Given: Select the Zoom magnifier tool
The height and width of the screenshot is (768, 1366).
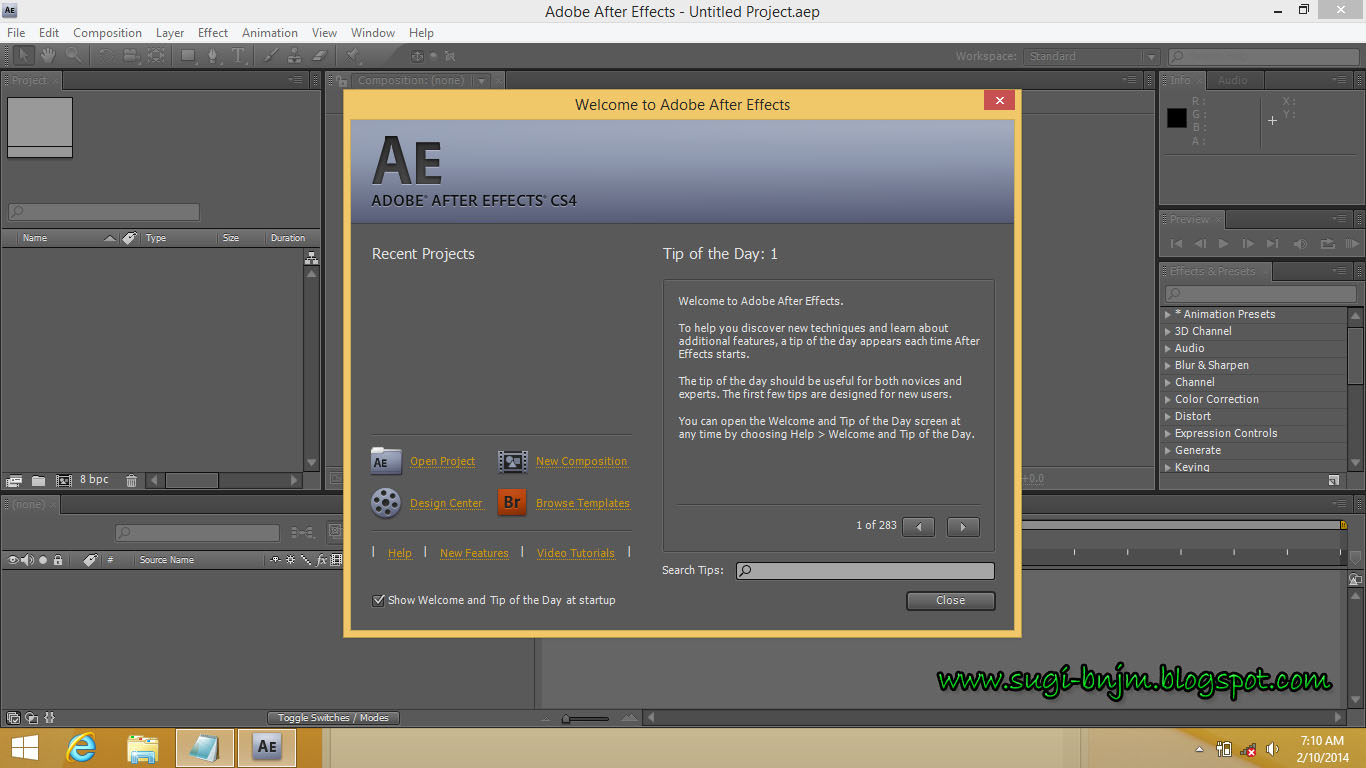Looking at the screenshot, I should tap(74, 56).
